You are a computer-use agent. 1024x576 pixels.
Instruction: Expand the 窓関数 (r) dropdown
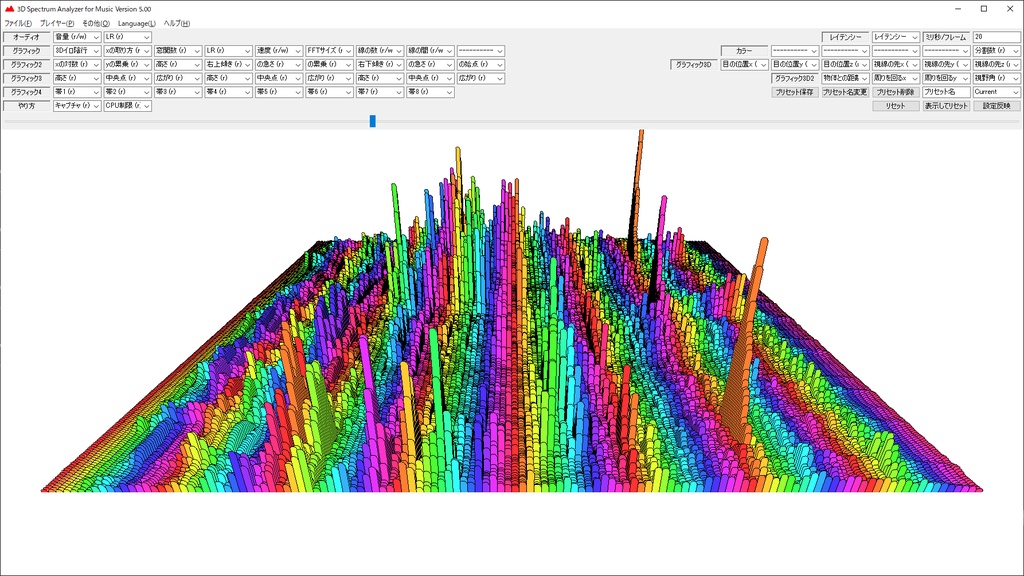tap(178, 51)
